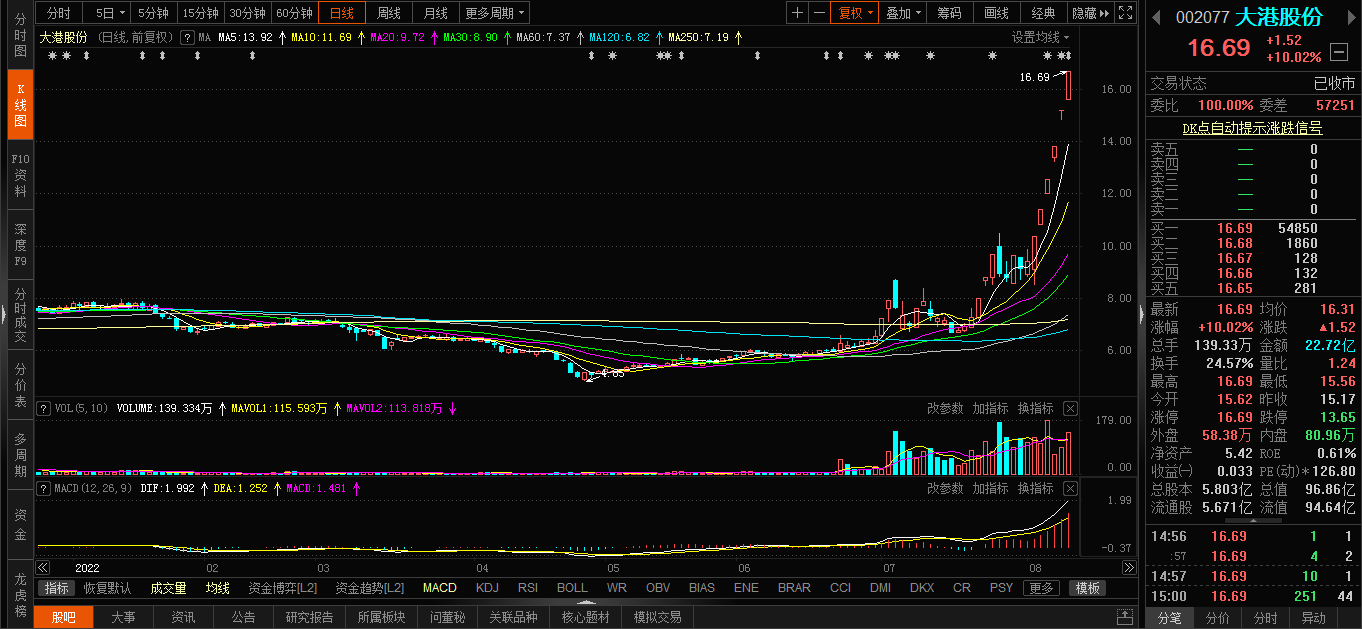The height and width of the screenshot is (629, 1362).
Task: Open the 复权 dropdown
Action: [x=856, y=13]
